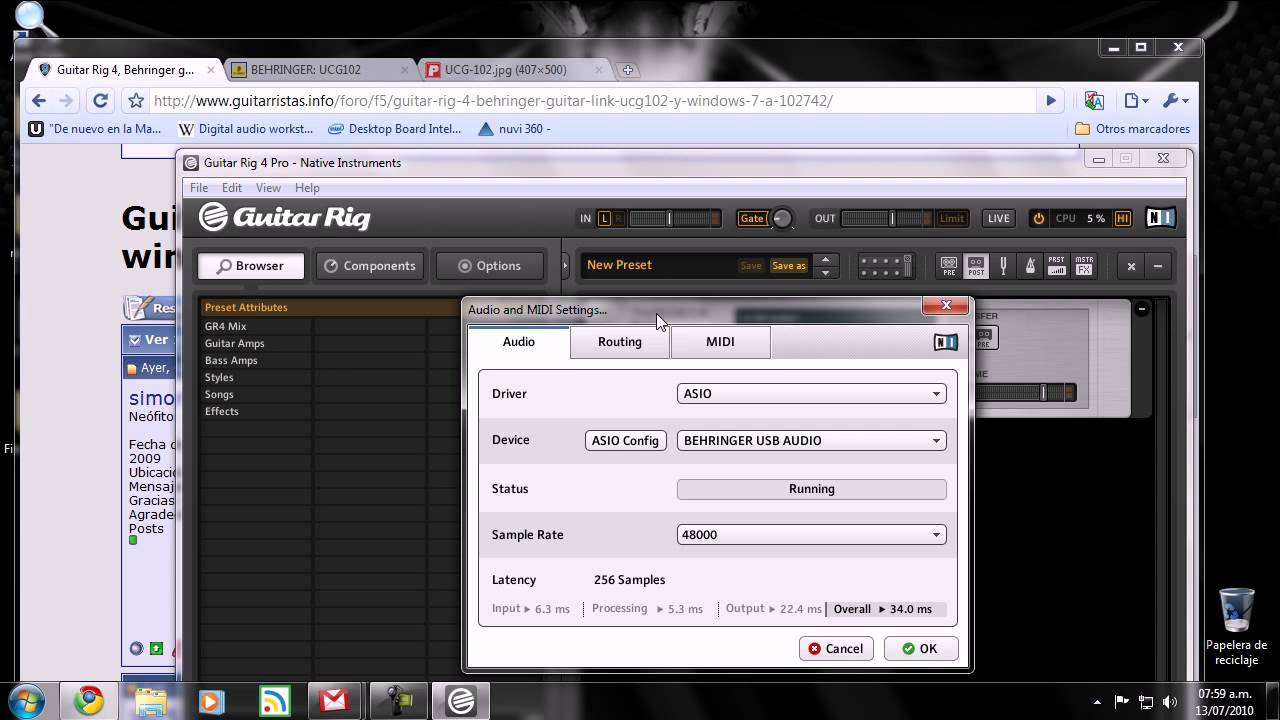
Task: Switch on LIVE view mode
Action: pos(998,218)
